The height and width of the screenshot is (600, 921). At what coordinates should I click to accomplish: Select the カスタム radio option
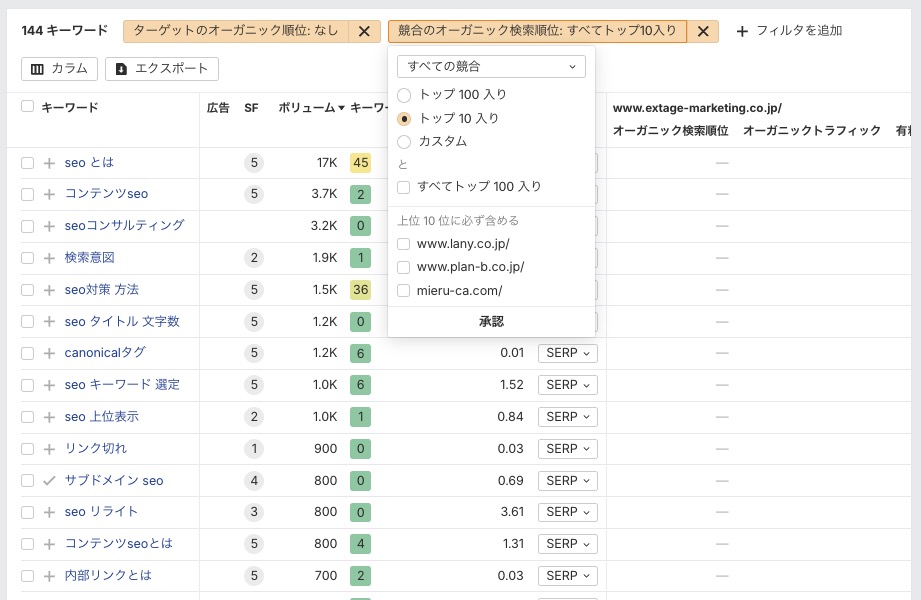(x=404, y=142)
